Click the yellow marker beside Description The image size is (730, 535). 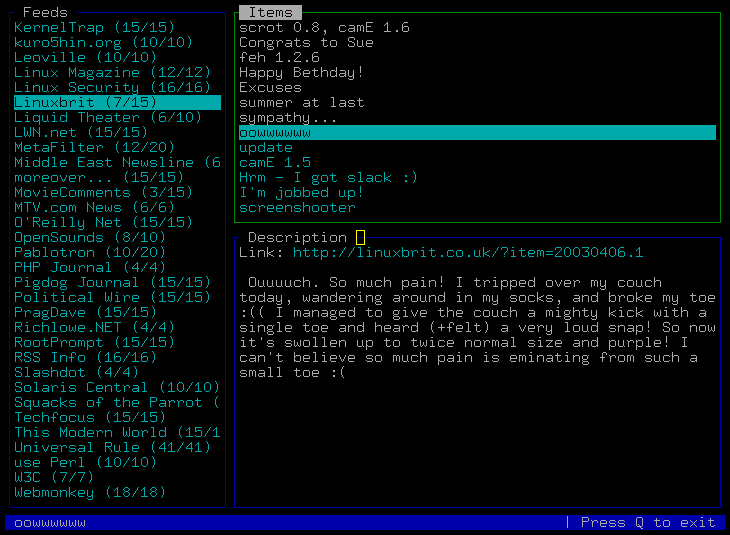tap(360, 237)
